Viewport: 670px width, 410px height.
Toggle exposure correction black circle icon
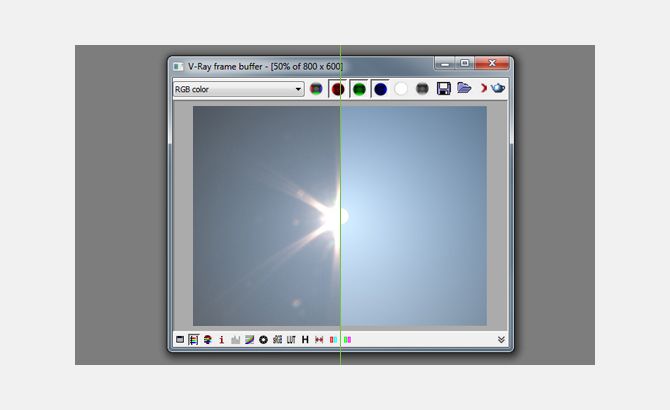pos(263,340)
